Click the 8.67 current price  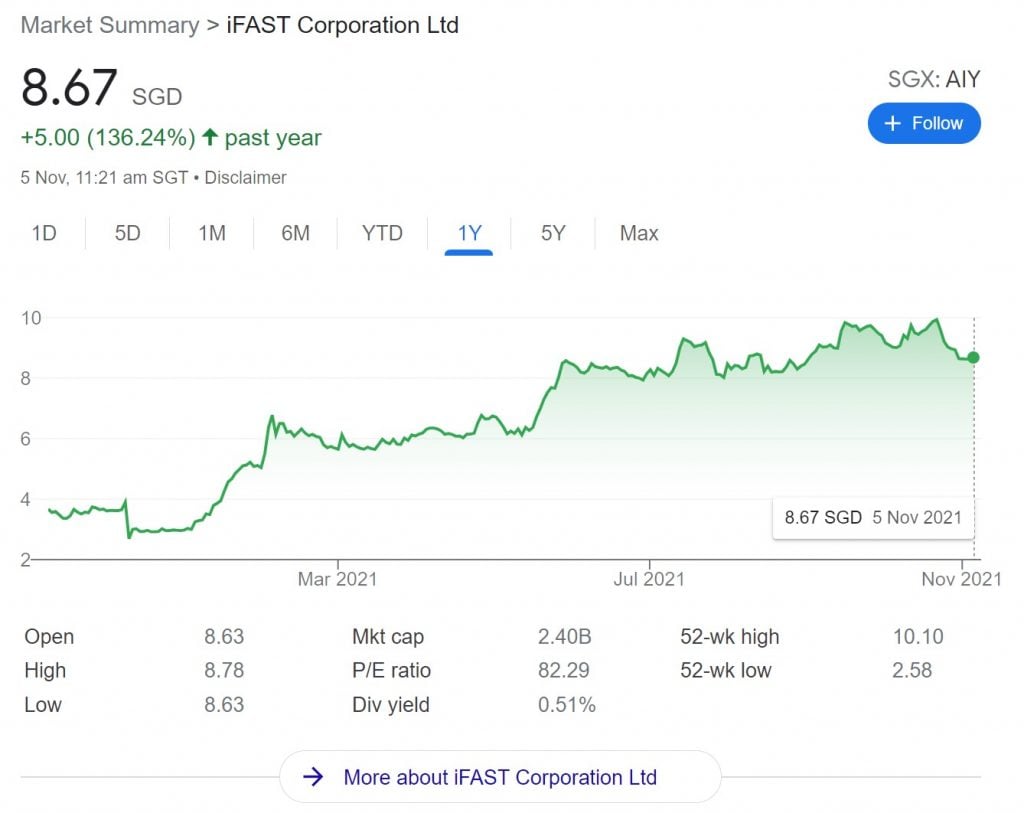69,87
